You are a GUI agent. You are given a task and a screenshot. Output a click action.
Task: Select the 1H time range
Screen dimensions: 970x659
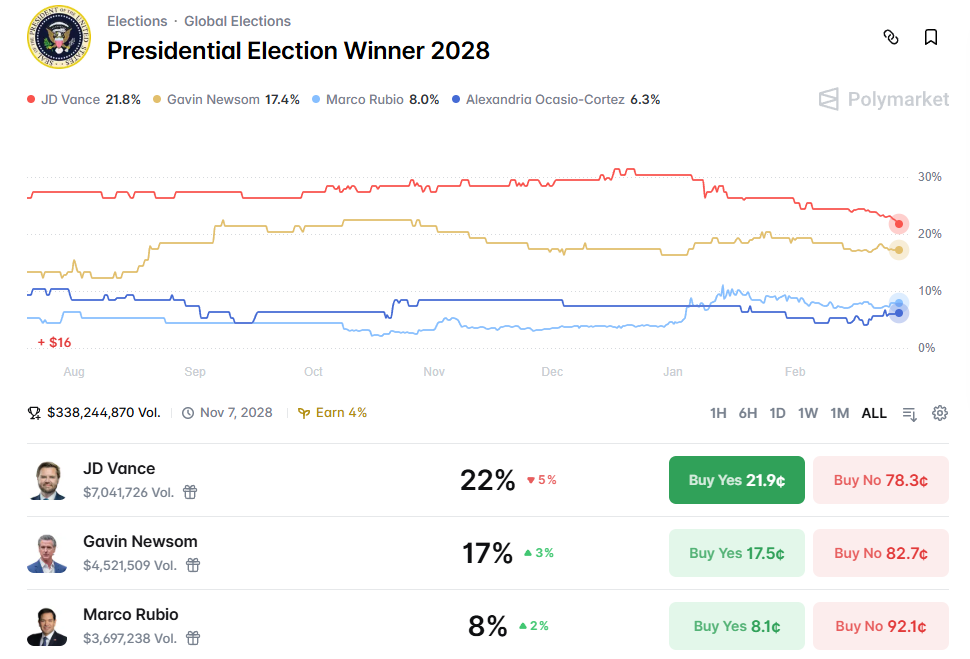pyautogui.click(x=718, y=413)
